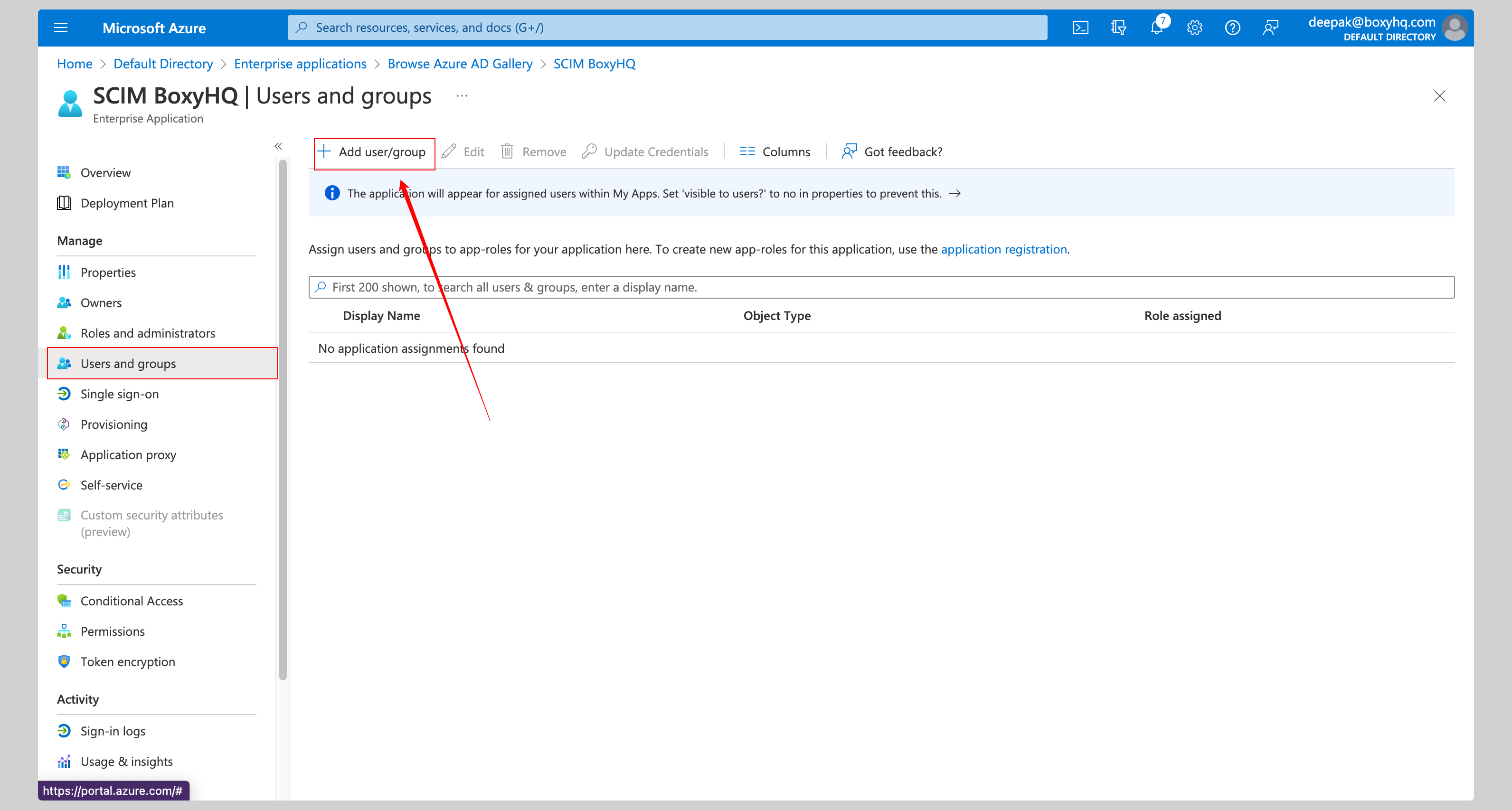This screenshot has width=1512, height=810.
Task: Open the help question mark icon
Action: pos(1233,28)
